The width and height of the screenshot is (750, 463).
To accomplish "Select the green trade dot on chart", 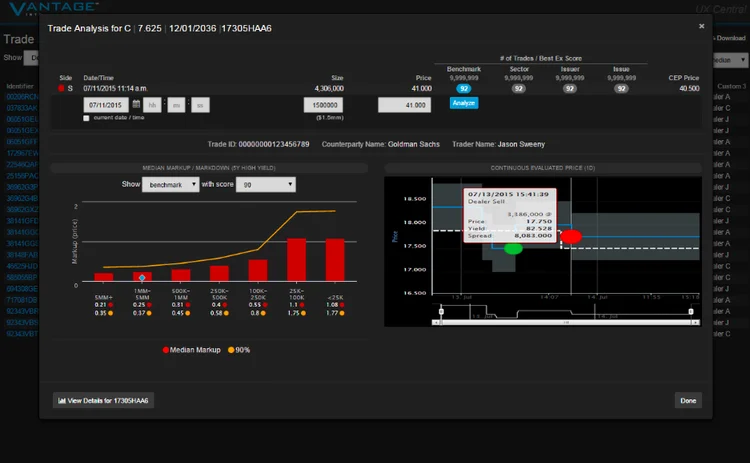I will [513, 249].
